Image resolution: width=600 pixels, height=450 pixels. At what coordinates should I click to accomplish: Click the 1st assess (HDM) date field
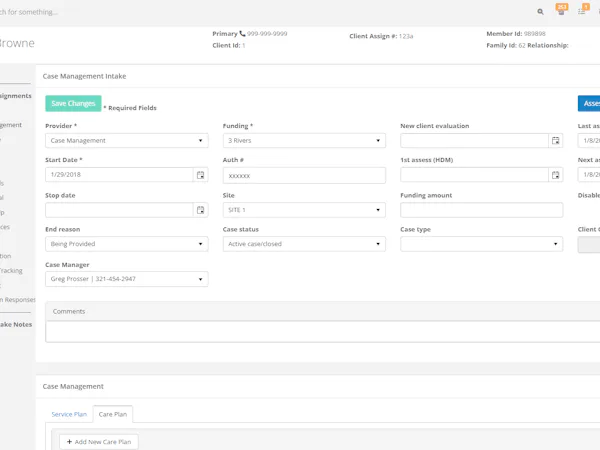coord(474,175)
